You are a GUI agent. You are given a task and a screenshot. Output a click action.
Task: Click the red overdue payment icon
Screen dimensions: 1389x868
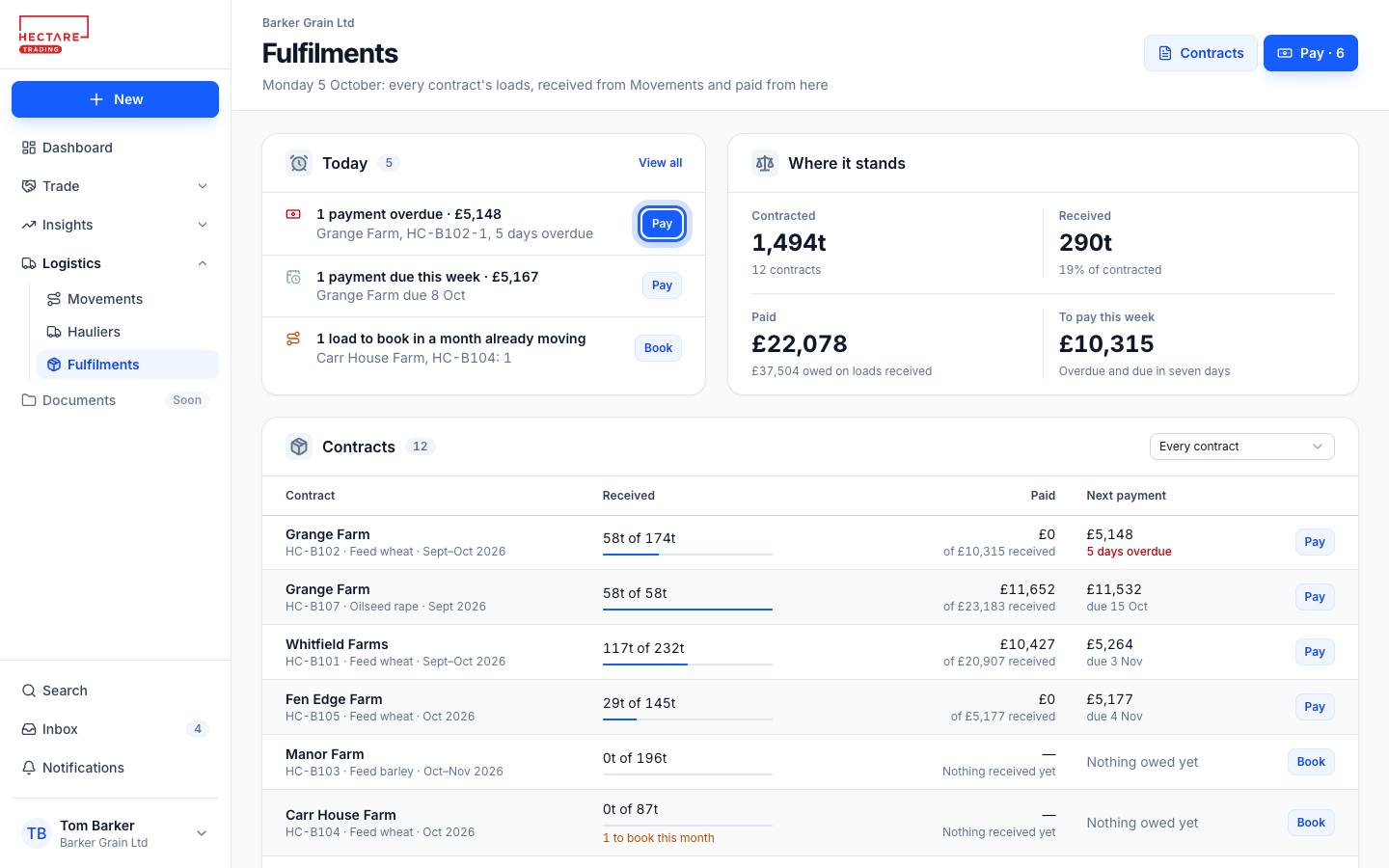293,214
